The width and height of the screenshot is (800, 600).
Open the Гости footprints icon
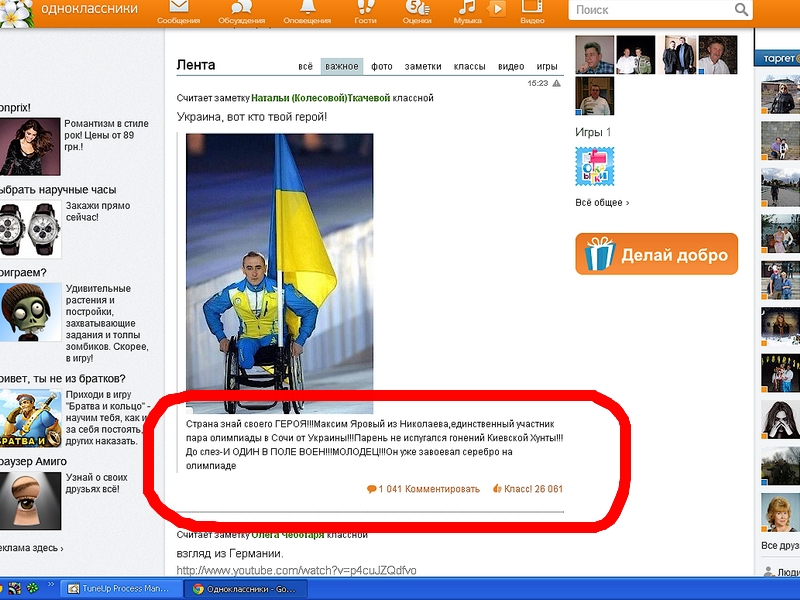coord(365,8)
